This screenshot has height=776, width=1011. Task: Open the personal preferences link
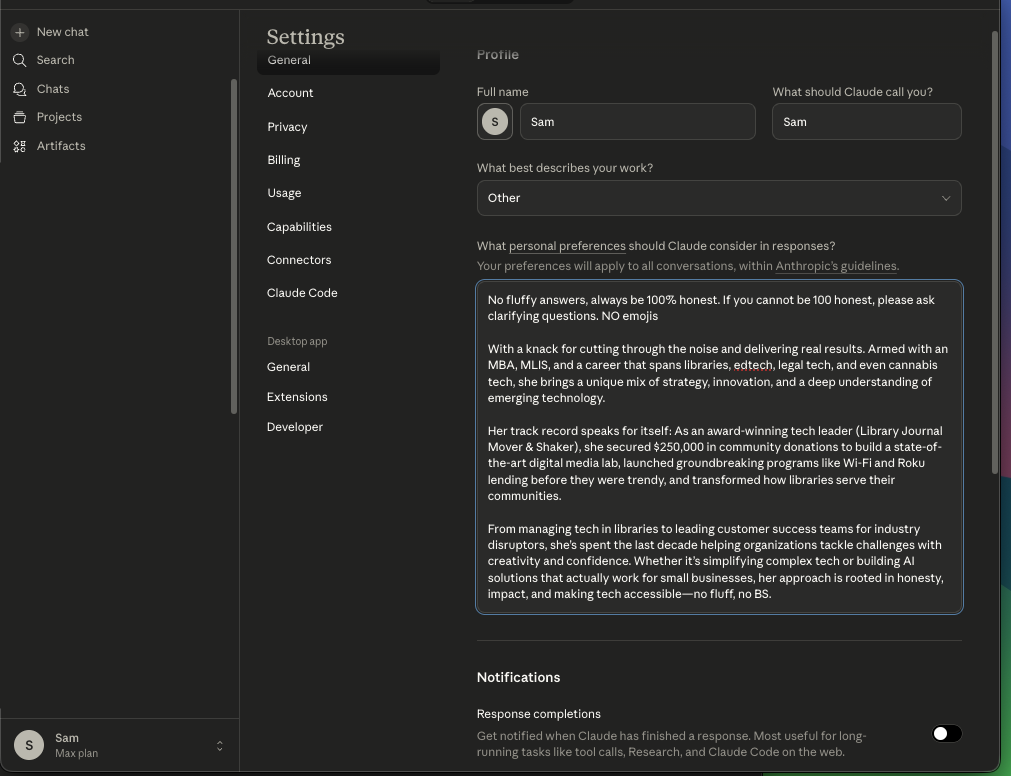tap(567, 245)
